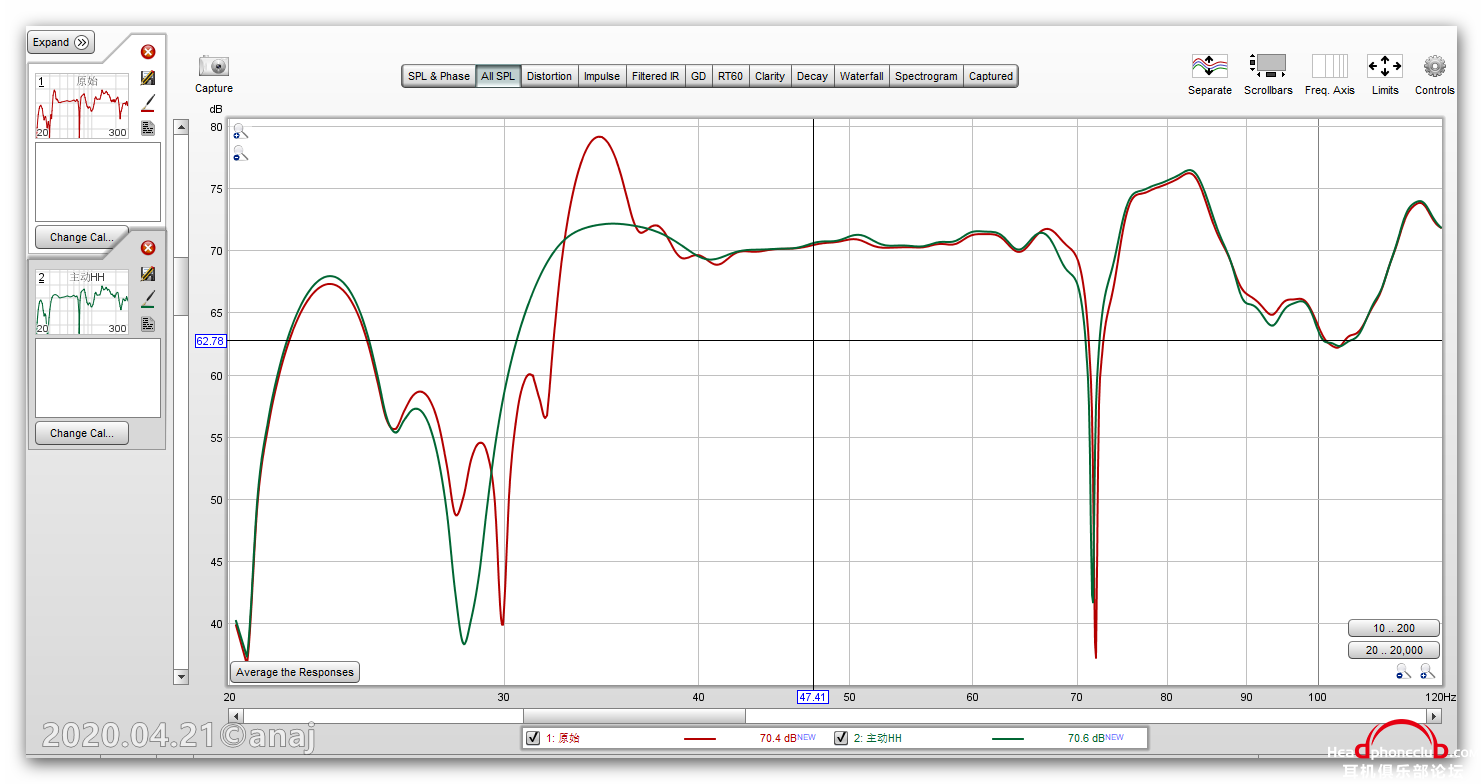
Task: Open the Decay tab
Action: [813, 76]
